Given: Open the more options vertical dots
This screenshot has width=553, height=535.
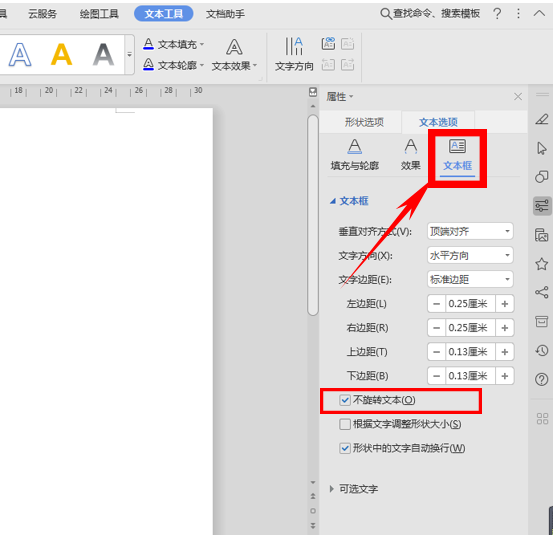Looking at the screenshot, I should coord(518,14).
